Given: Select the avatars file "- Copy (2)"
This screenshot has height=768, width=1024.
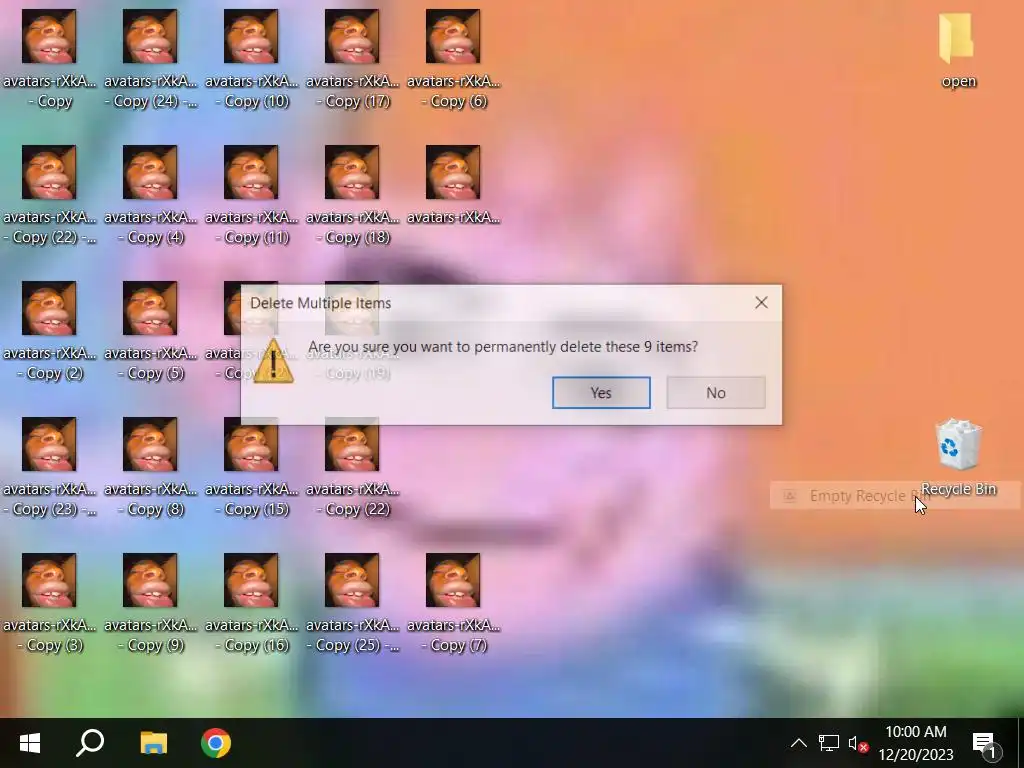Looking at the screenshot, I should [49, 330].
